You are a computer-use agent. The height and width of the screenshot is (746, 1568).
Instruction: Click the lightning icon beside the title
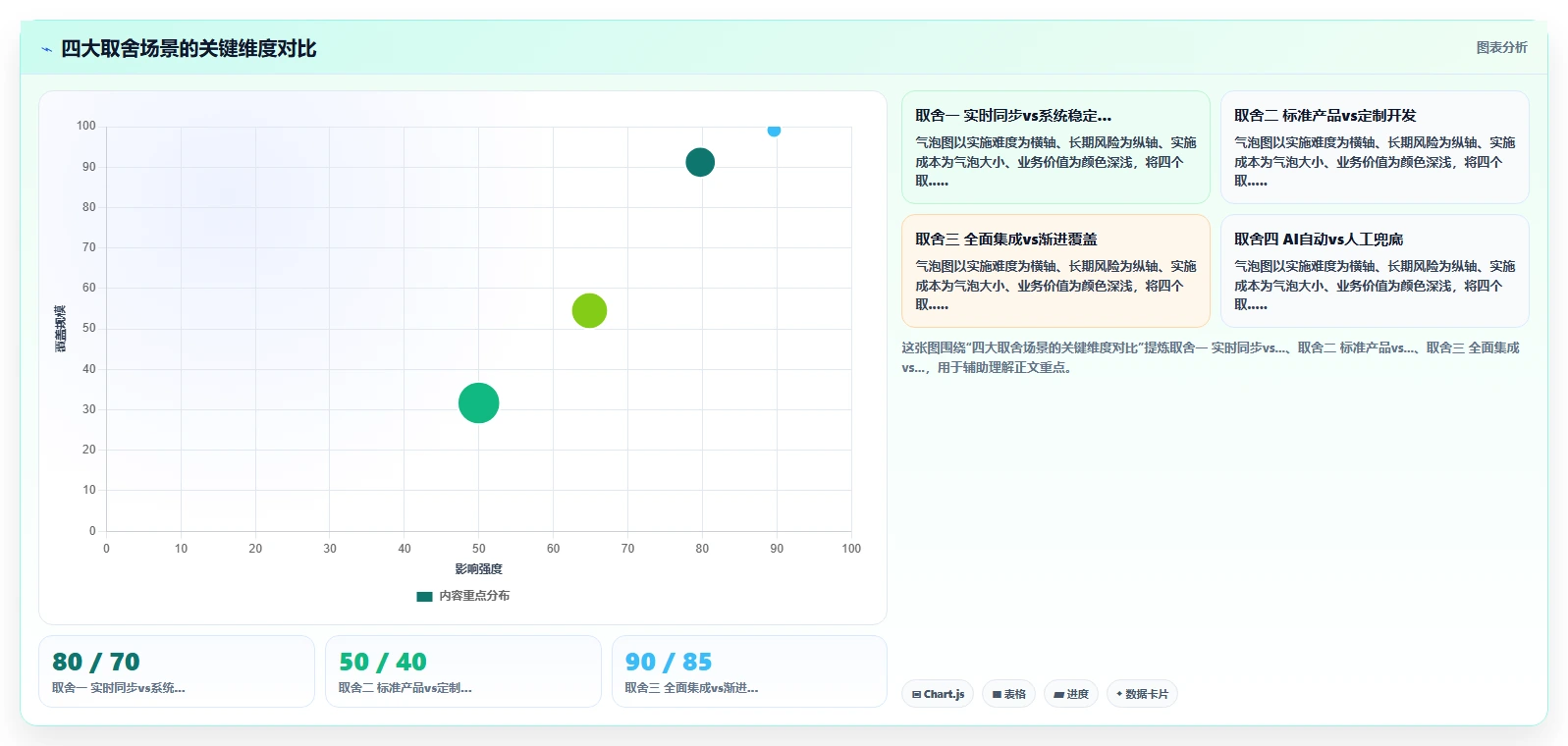[x=46, y=49]
